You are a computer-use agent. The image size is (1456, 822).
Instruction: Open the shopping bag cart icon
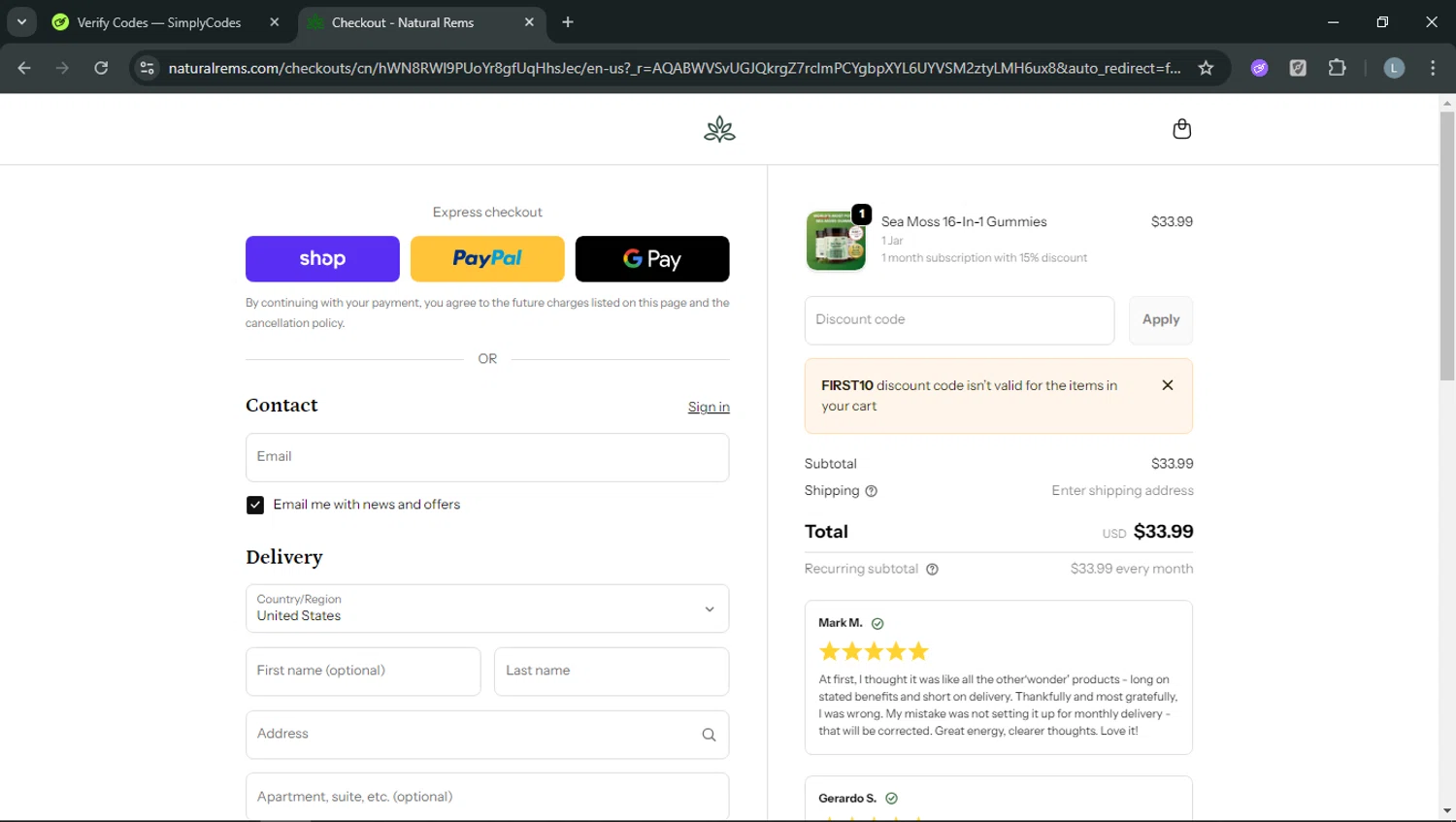pyautogui.click(x=1181, y=129)
